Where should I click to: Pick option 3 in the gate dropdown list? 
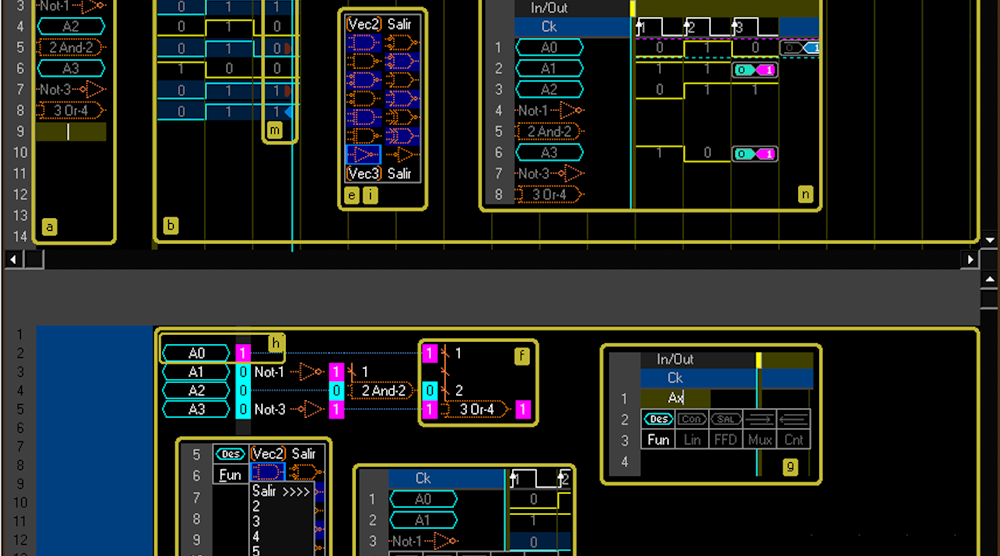(256, 521)
